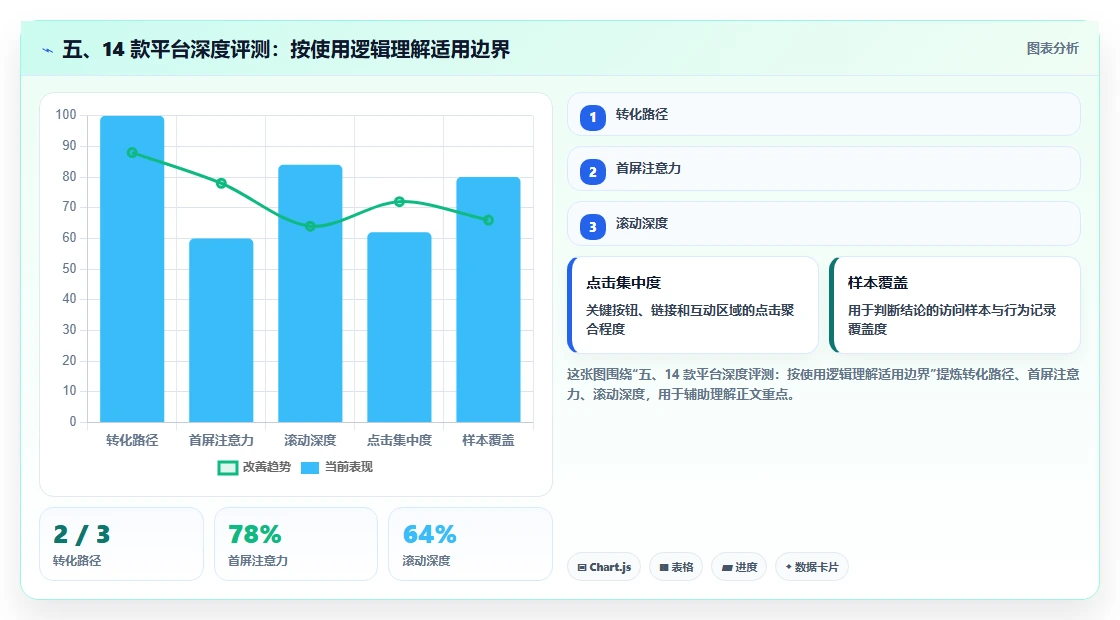Click the 首屏注意力 bar in the chart

coord(221,330)
